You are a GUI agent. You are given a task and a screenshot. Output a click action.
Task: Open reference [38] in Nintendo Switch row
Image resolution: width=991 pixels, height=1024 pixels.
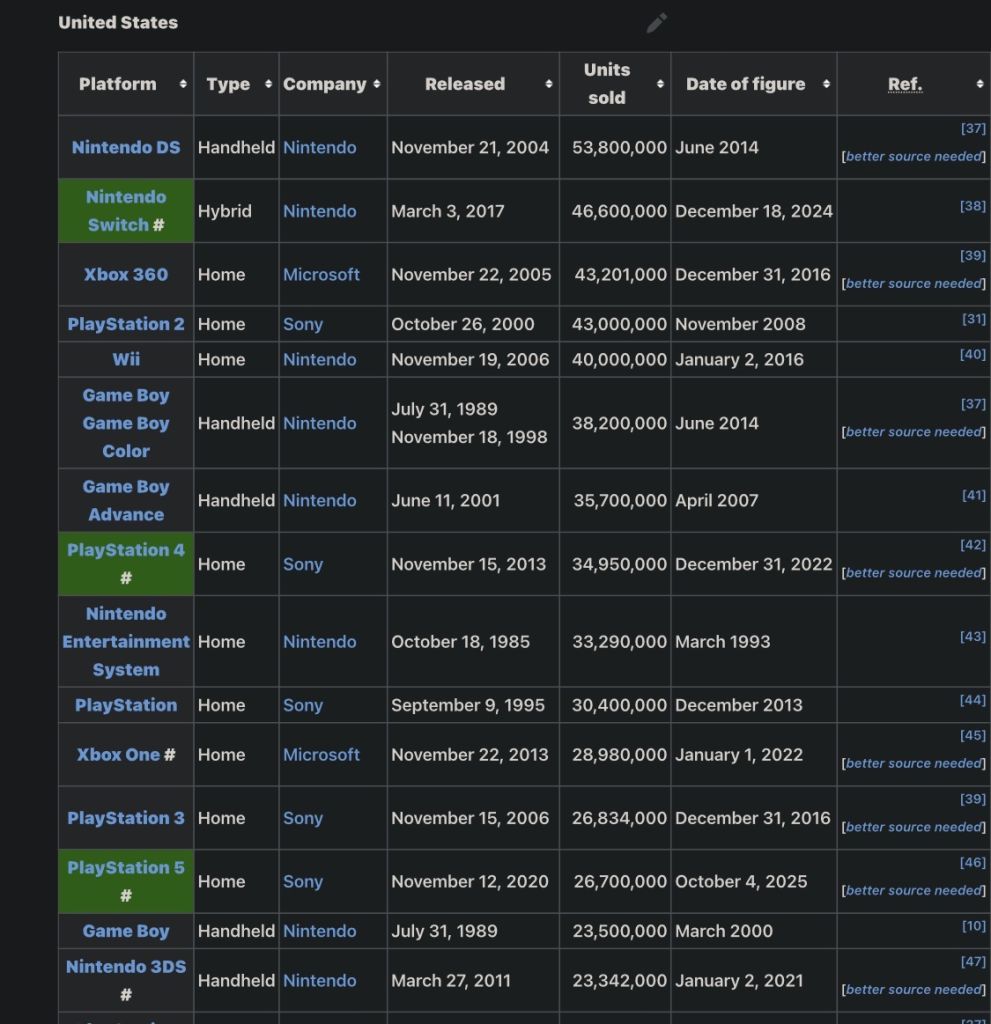click(973, 206)
